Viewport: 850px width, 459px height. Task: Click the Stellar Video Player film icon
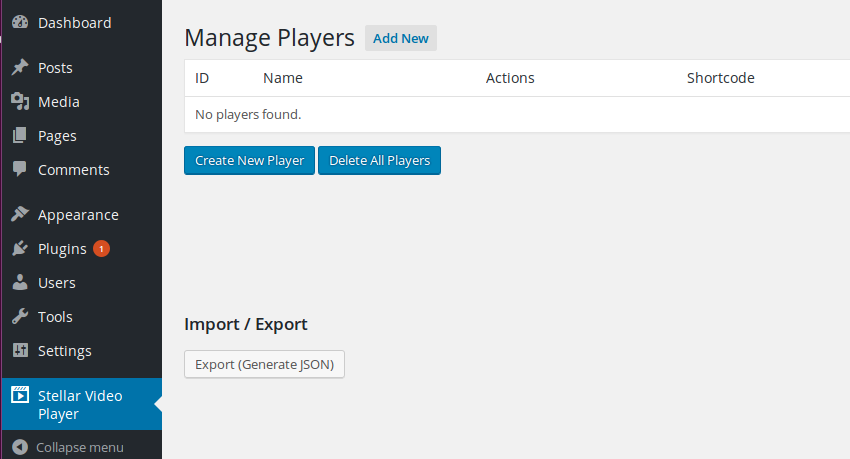tap(20, 395)
